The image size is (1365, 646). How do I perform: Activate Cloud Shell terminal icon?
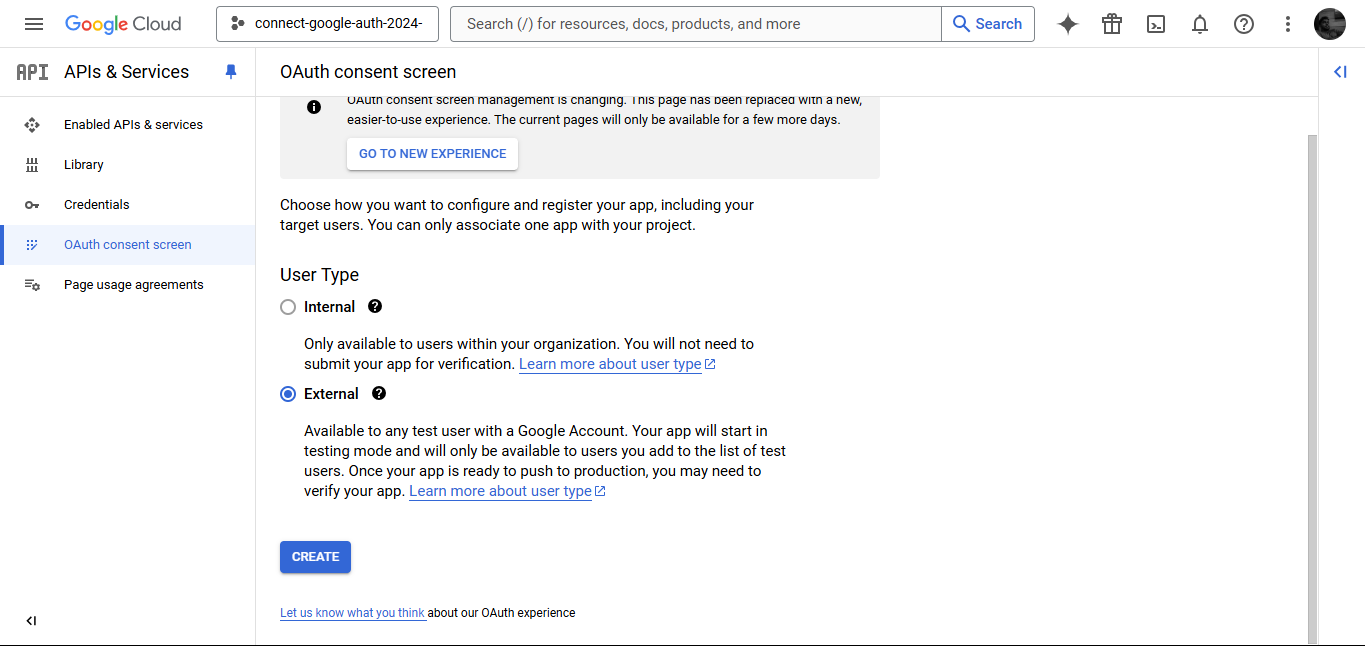tap(1155, 23)
